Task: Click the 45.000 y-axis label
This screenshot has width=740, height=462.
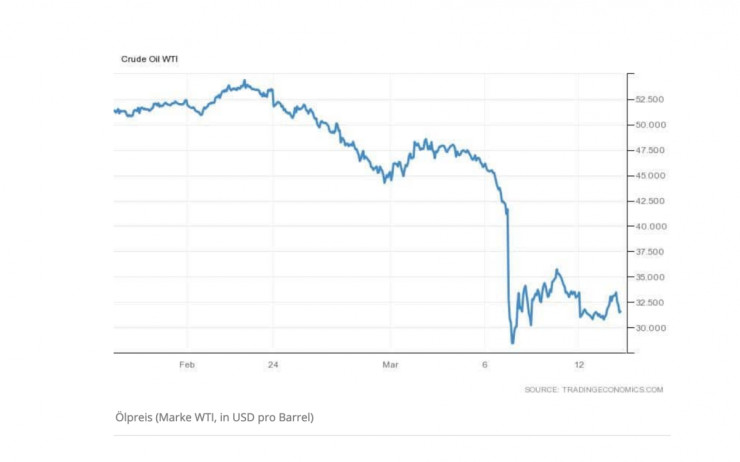Action: point(650,176)
